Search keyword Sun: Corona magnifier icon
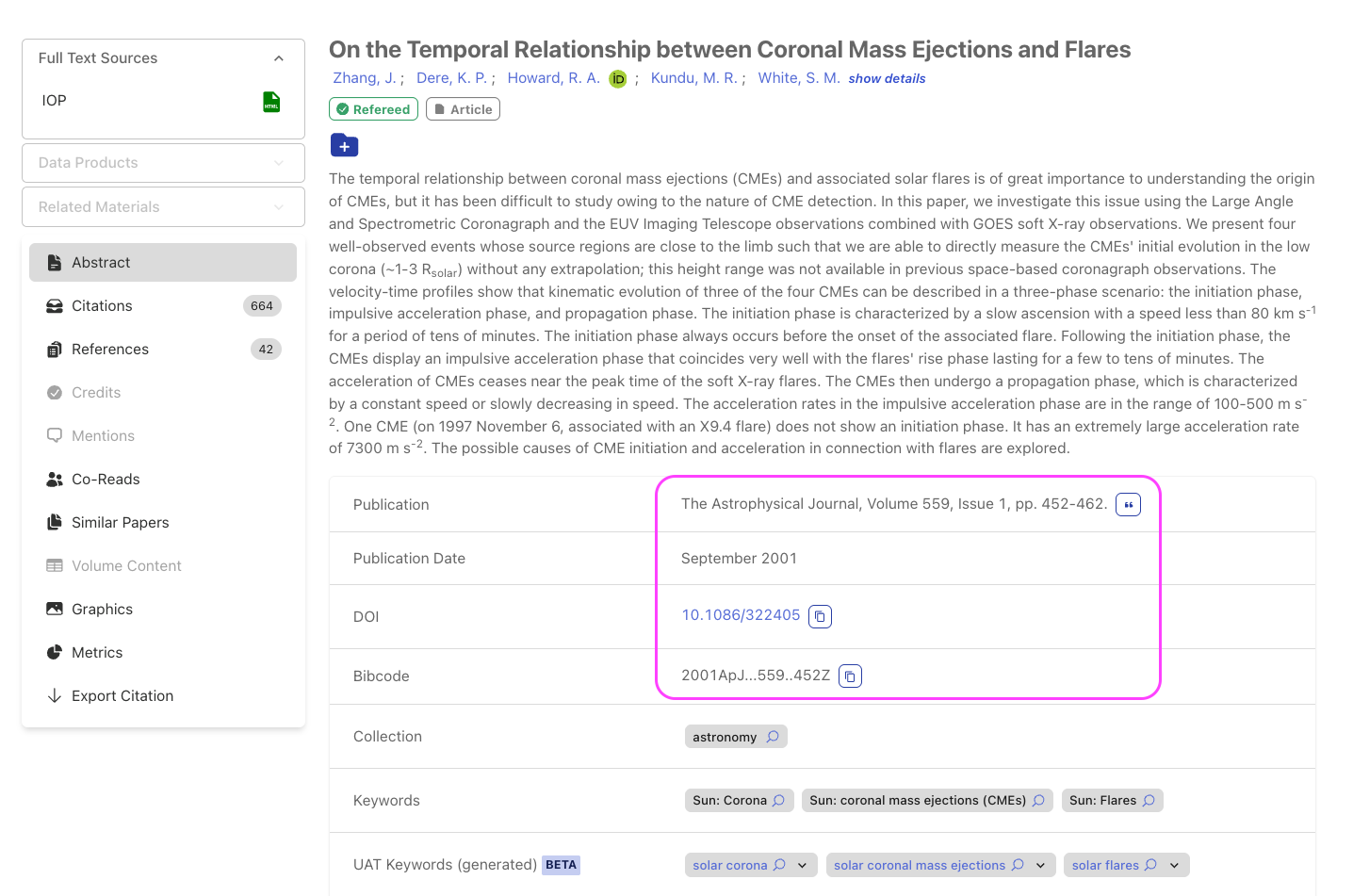 (779, 801)
